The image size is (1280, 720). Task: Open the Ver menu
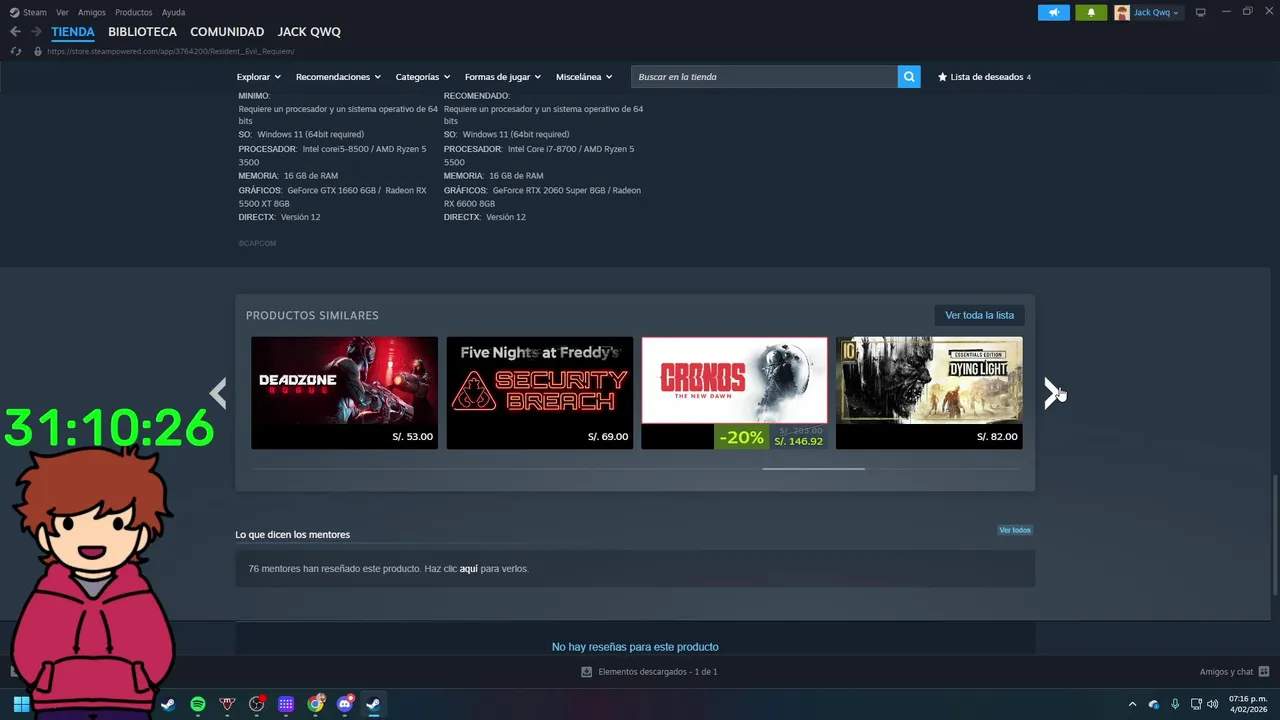(62, 13)
